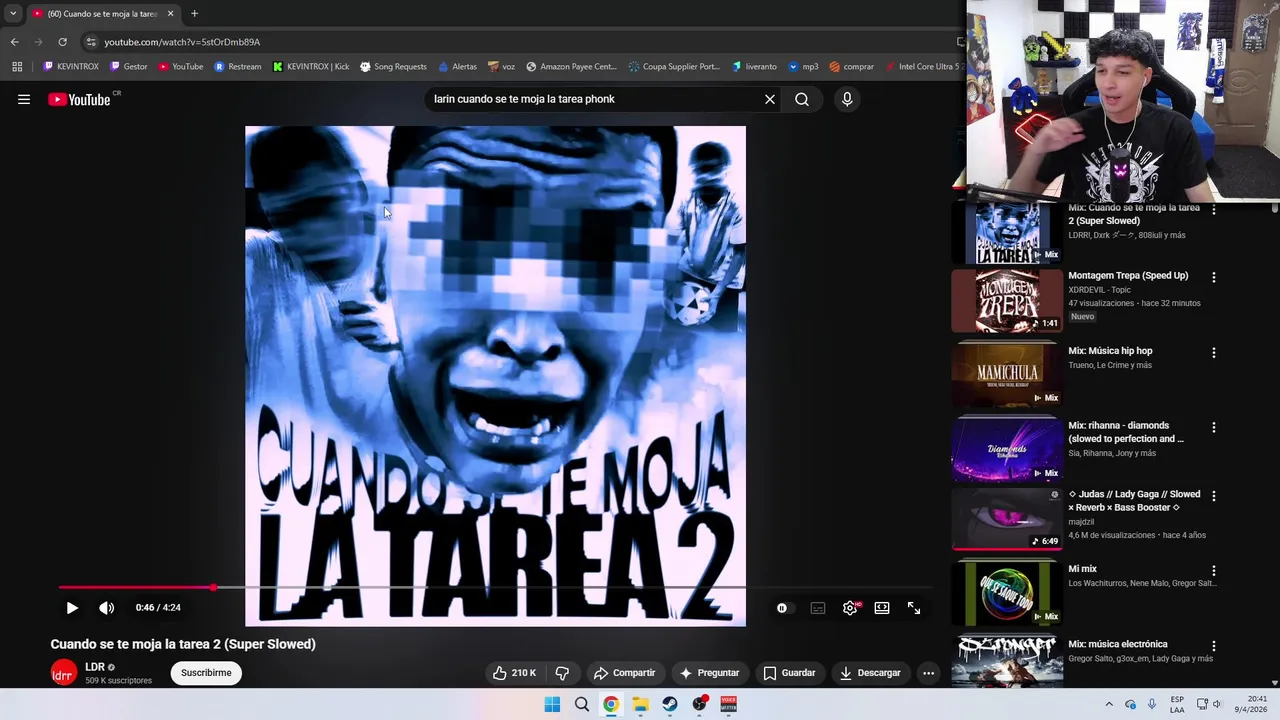Open Alertas bookmark
Screen dimensions: 1280x720
tap(458, 67)
